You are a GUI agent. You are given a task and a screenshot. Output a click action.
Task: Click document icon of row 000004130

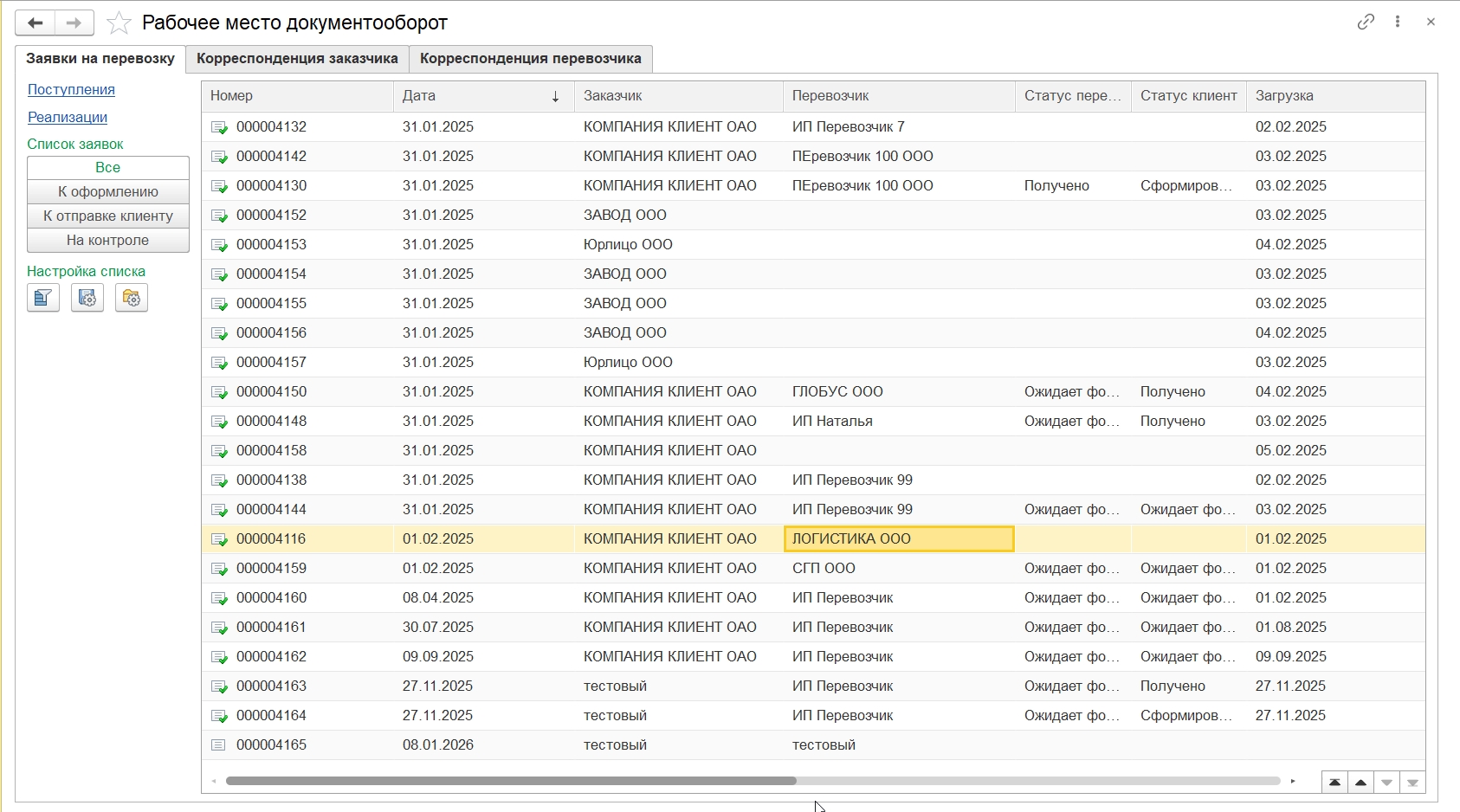click(x=219, y=186)
